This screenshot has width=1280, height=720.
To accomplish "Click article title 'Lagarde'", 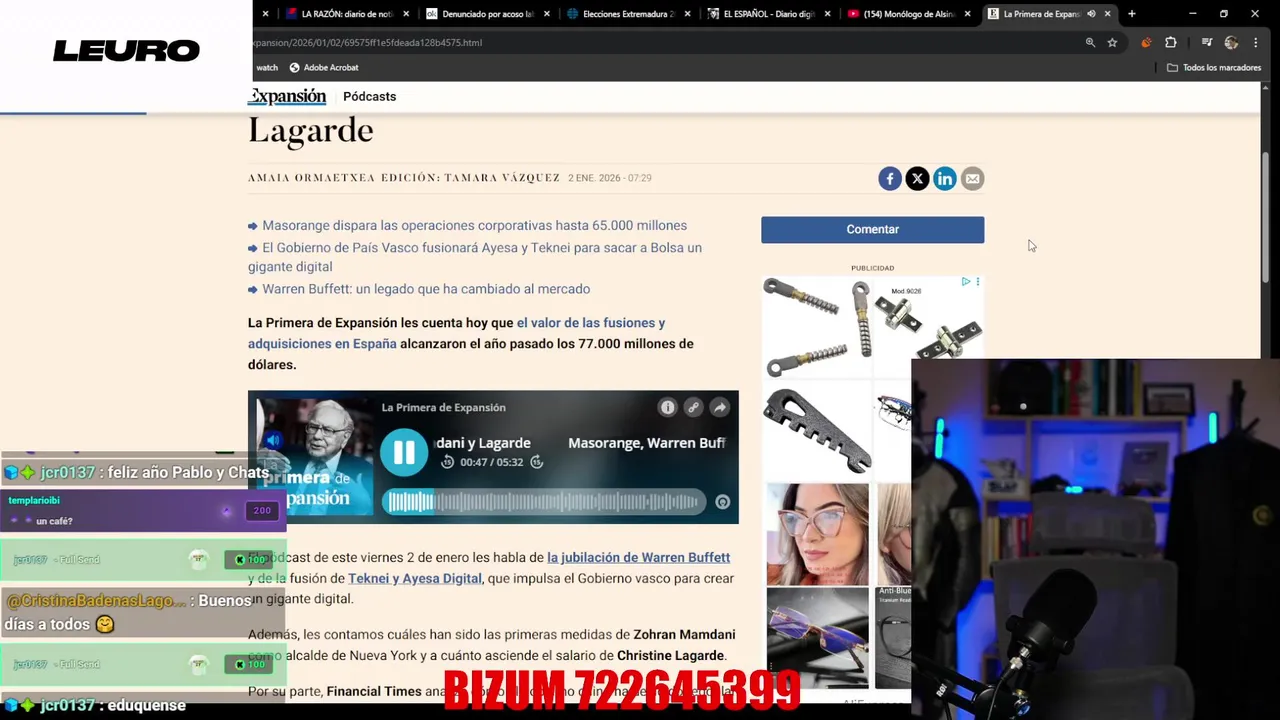I will click(310, 130).
